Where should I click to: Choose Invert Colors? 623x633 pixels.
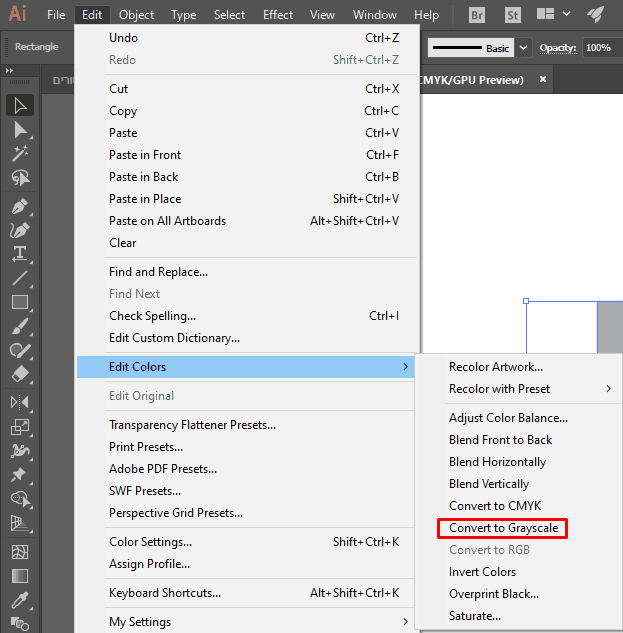coord(482,572)
